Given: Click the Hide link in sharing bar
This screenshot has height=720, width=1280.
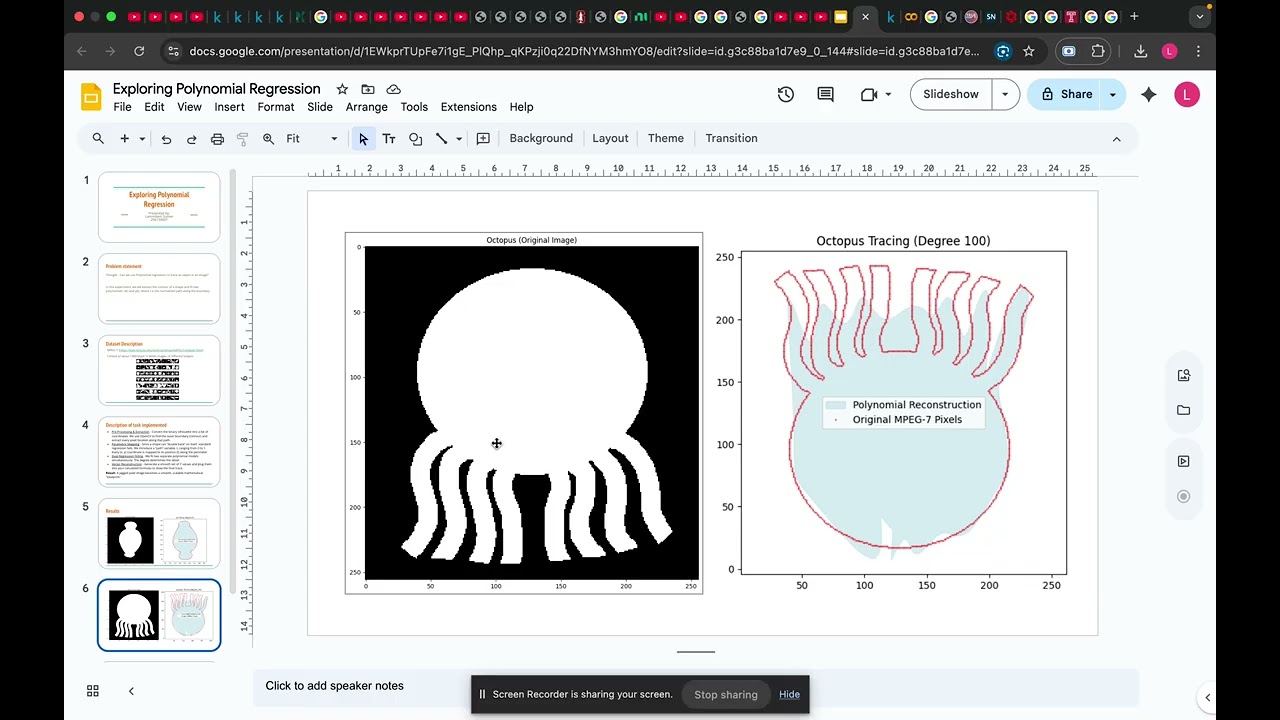Looking at the screenshot, I should (789, 694).
